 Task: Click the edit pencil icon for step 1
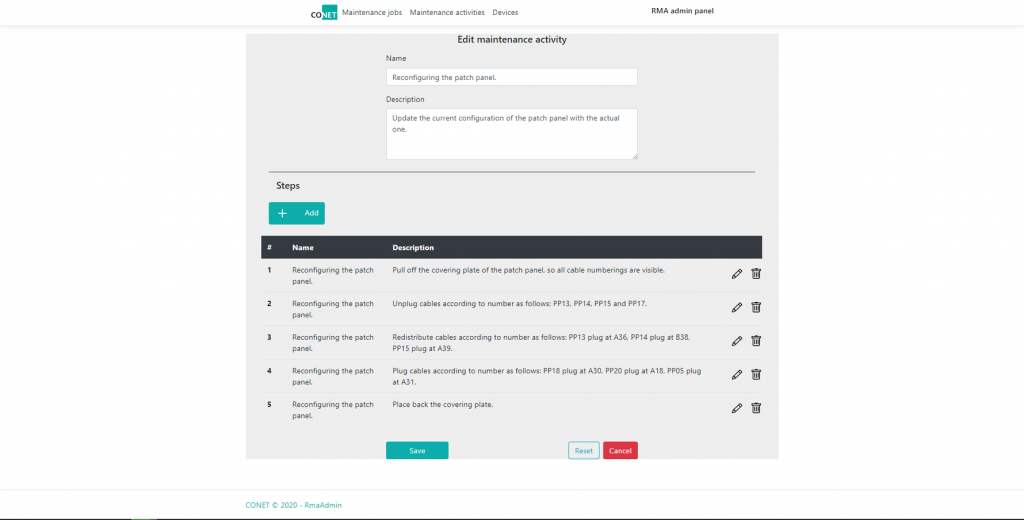pos(737,274)
